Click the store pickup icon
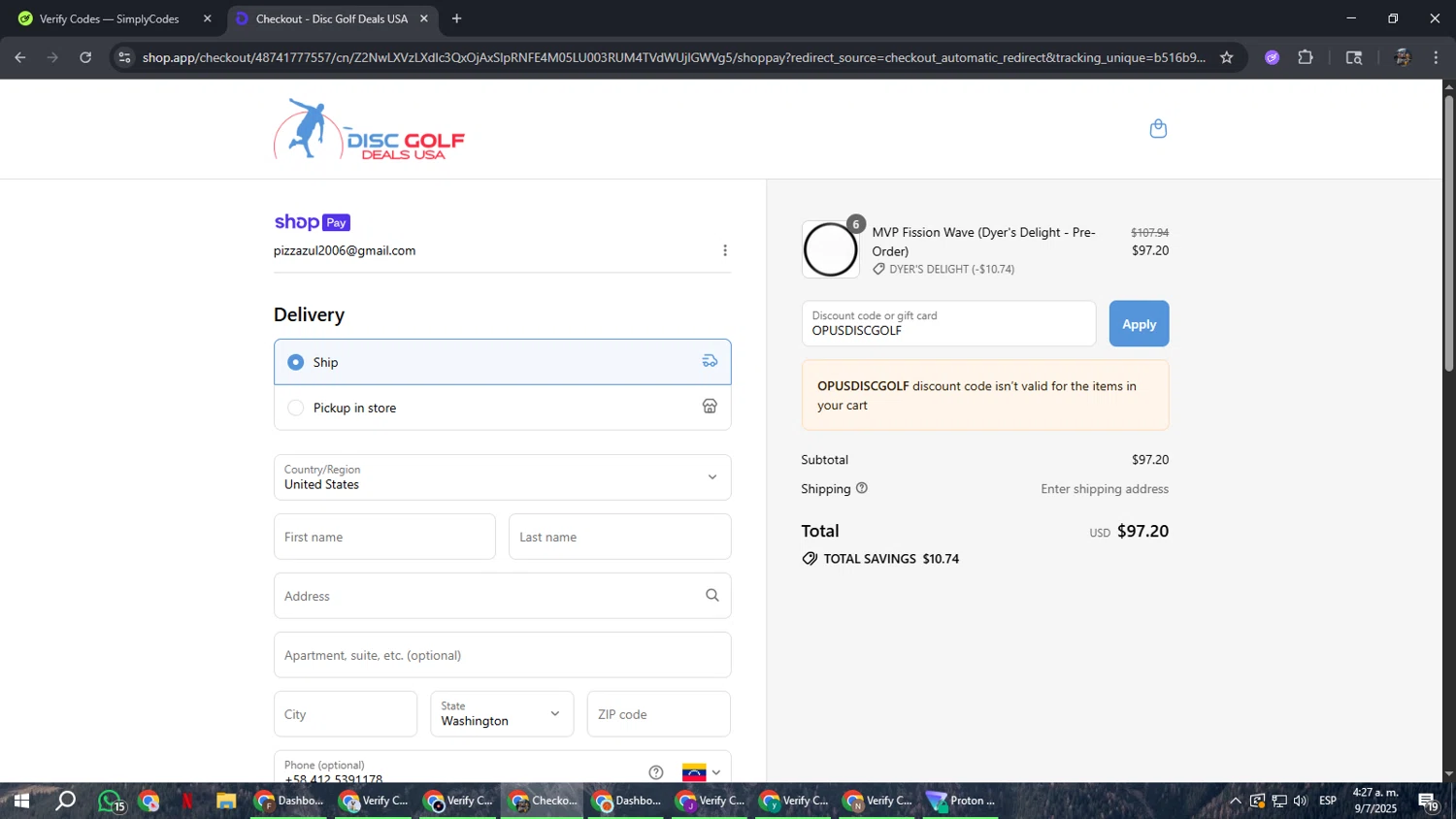The image size is (1456, 819). pyautogui.click(x=710, y=407)
